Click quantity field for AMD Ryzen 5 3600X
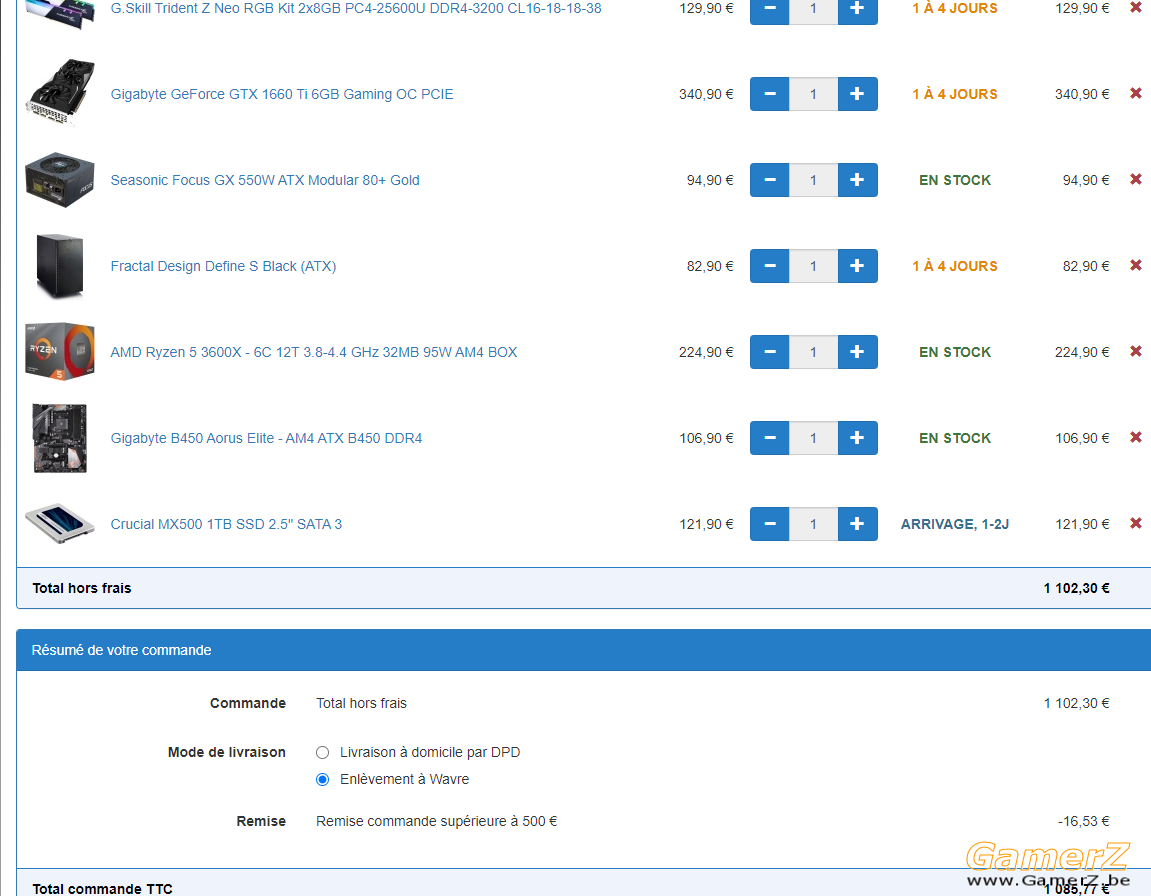Screen dimensions: 1151x896 pos(813,352)
